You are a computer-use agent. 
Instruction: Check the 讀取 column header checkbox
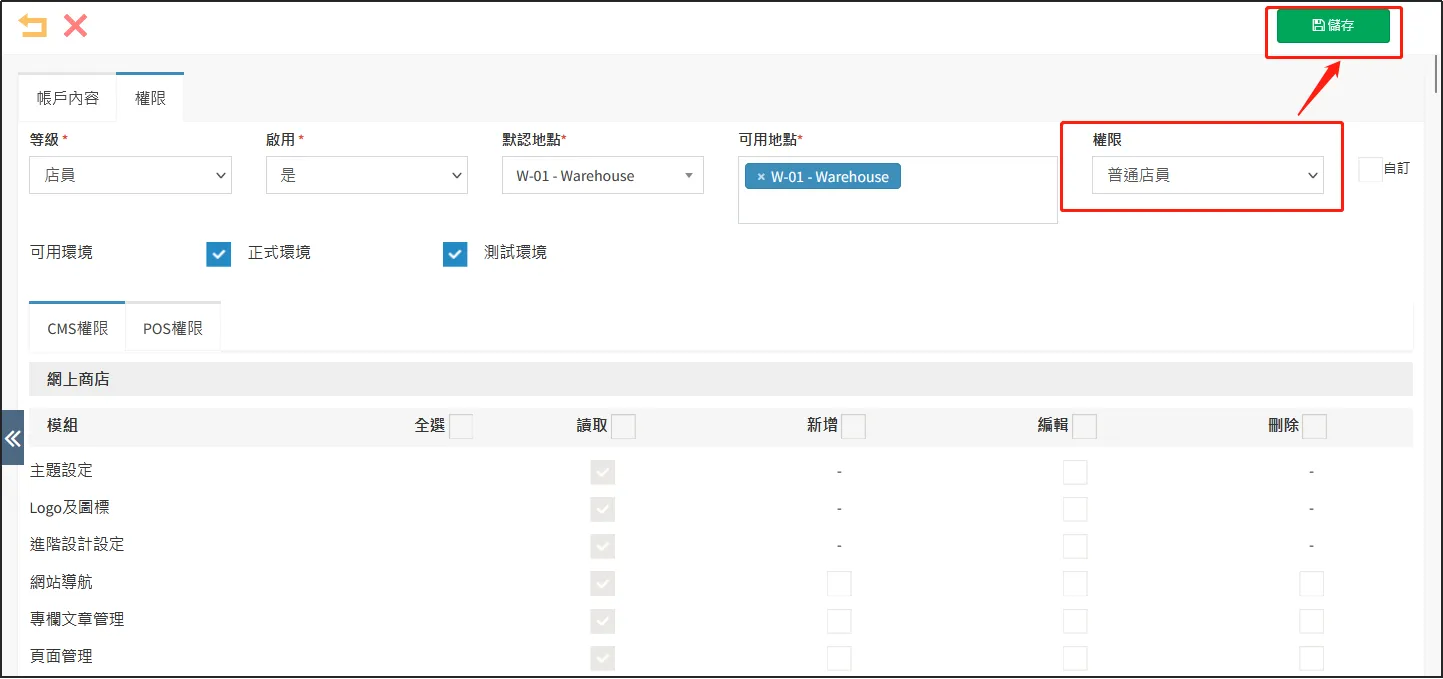[x=623, y=425]
